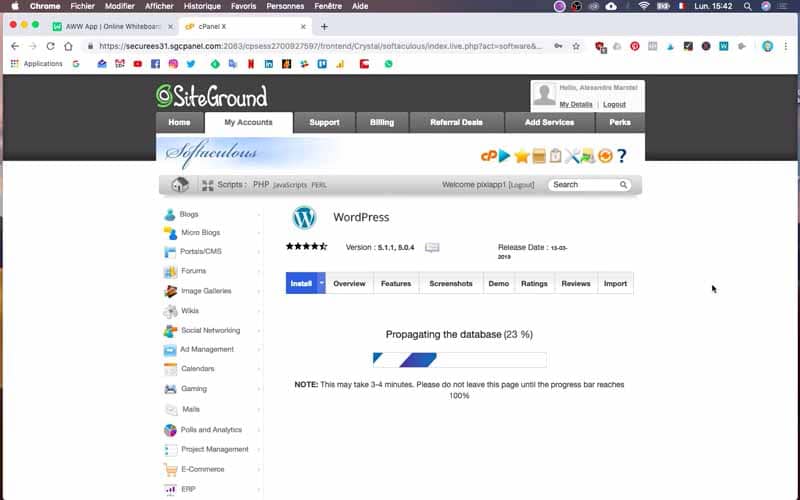Select PHP scripts link

[x=261, y=184]
